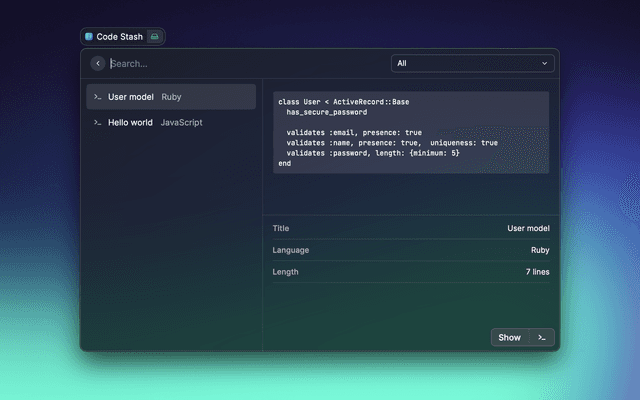Click the terminal icon next to Hello world
The height and width of the screenshot is (400, 640).
coord(97,122)
